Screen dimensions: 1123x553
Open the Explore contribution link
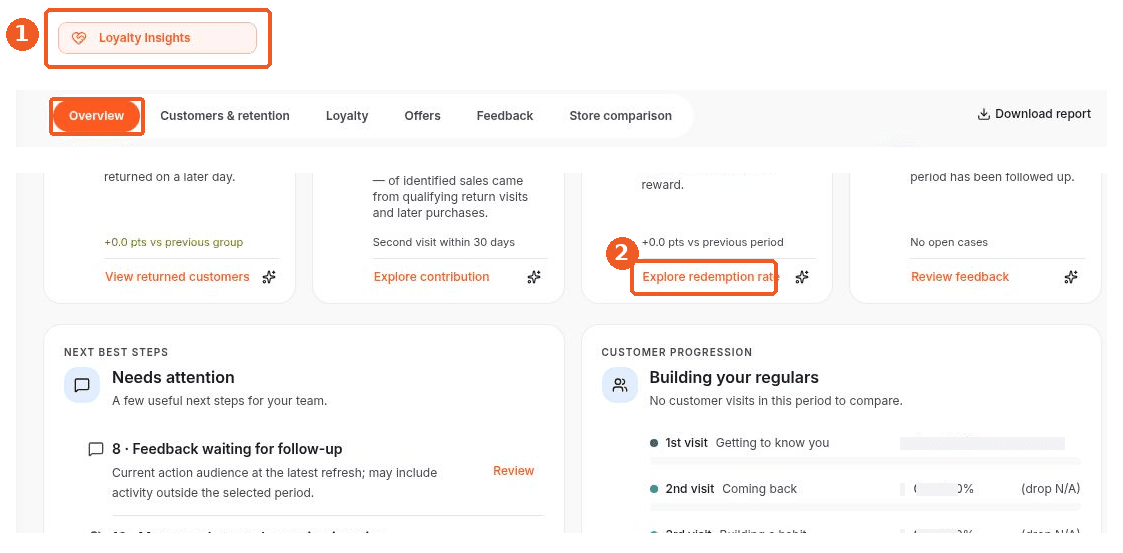point(431,277)
